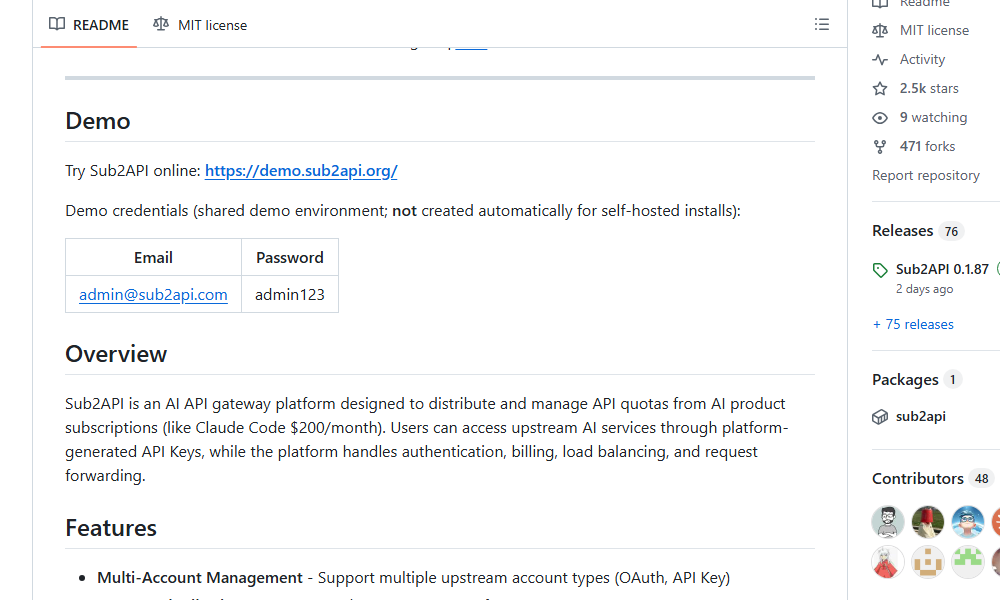Open MIT license link in sidebar
Screen dimensions: 1000x600
(934, 30)
